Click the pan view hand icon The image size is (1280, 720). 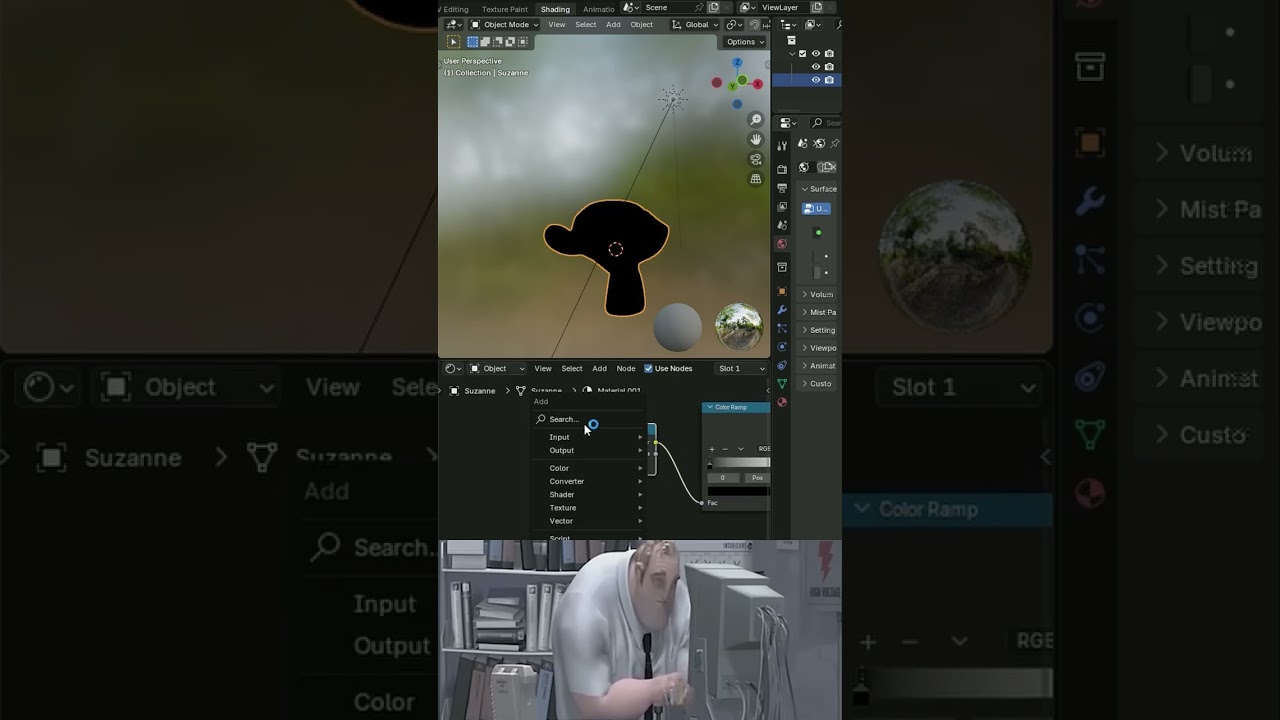pyautogui.click(x=756, y=139)
